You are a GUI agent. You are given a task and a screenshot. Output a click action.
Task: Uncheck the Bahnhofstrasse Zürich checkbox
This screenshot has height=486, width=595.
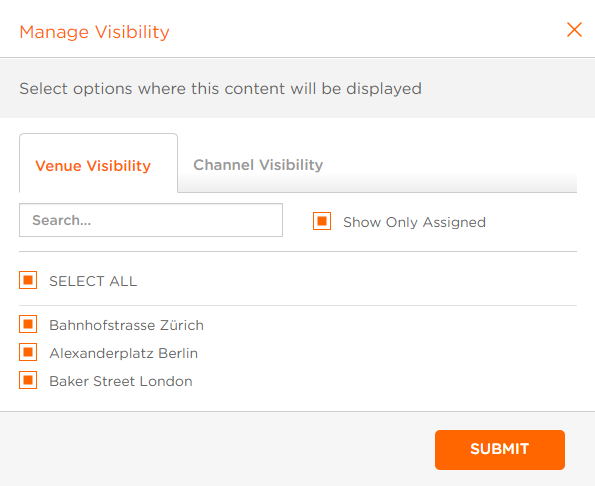pos(28,324)
